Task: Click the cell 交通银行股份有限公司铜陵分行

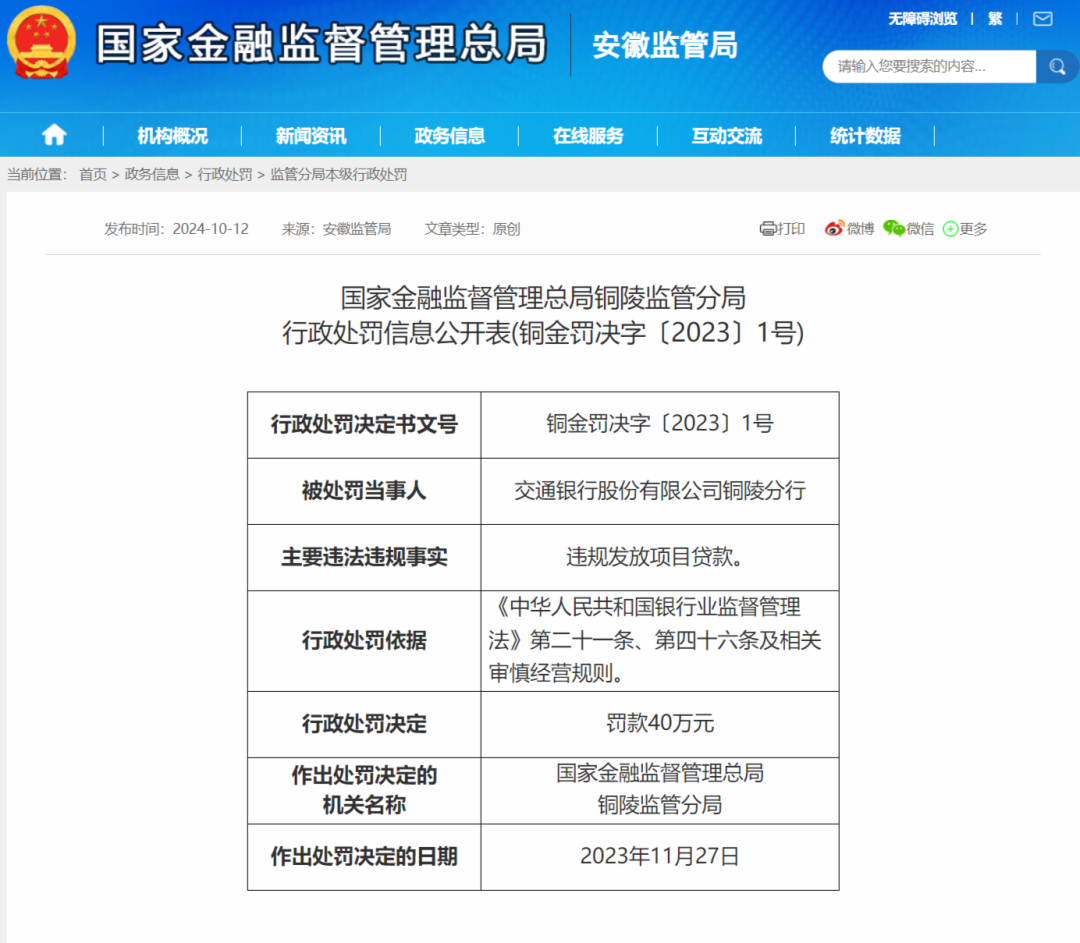Action: pos(660,491)
